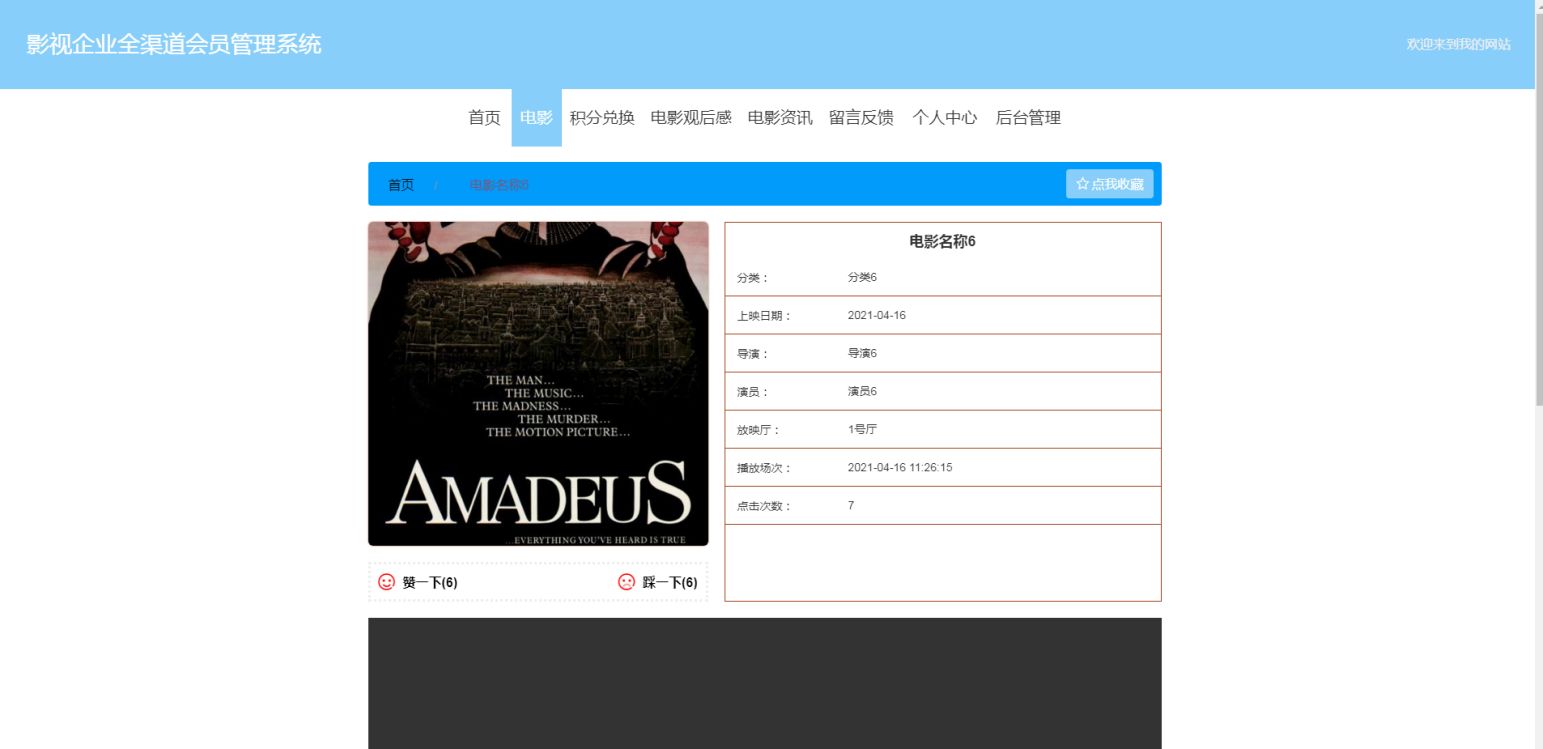
Task: Click the 首页 breadcrumb link
Action: click(401, 185)
